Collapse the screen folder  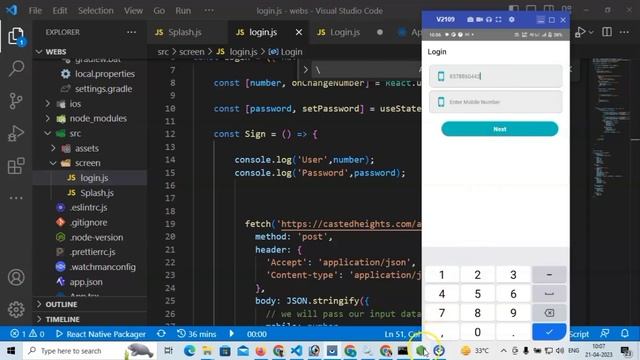pyautogui.click(x=87, y=163)
